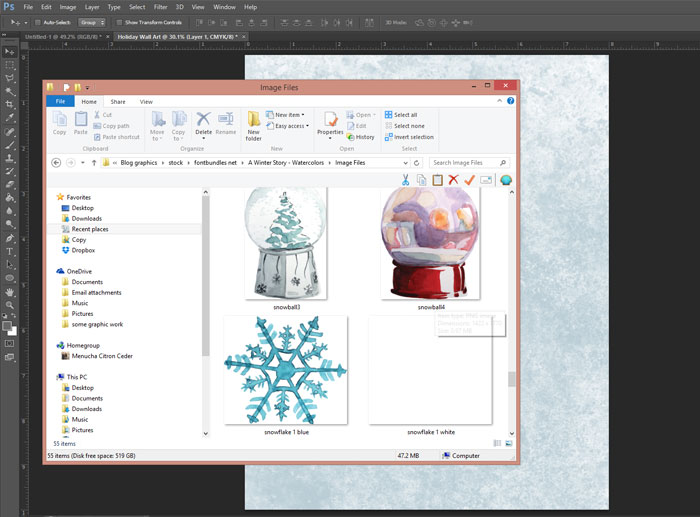Image resolution: width=700 pixels, height=517 pixels.
Task: Select the Crop tool
Action: (9, 105)
